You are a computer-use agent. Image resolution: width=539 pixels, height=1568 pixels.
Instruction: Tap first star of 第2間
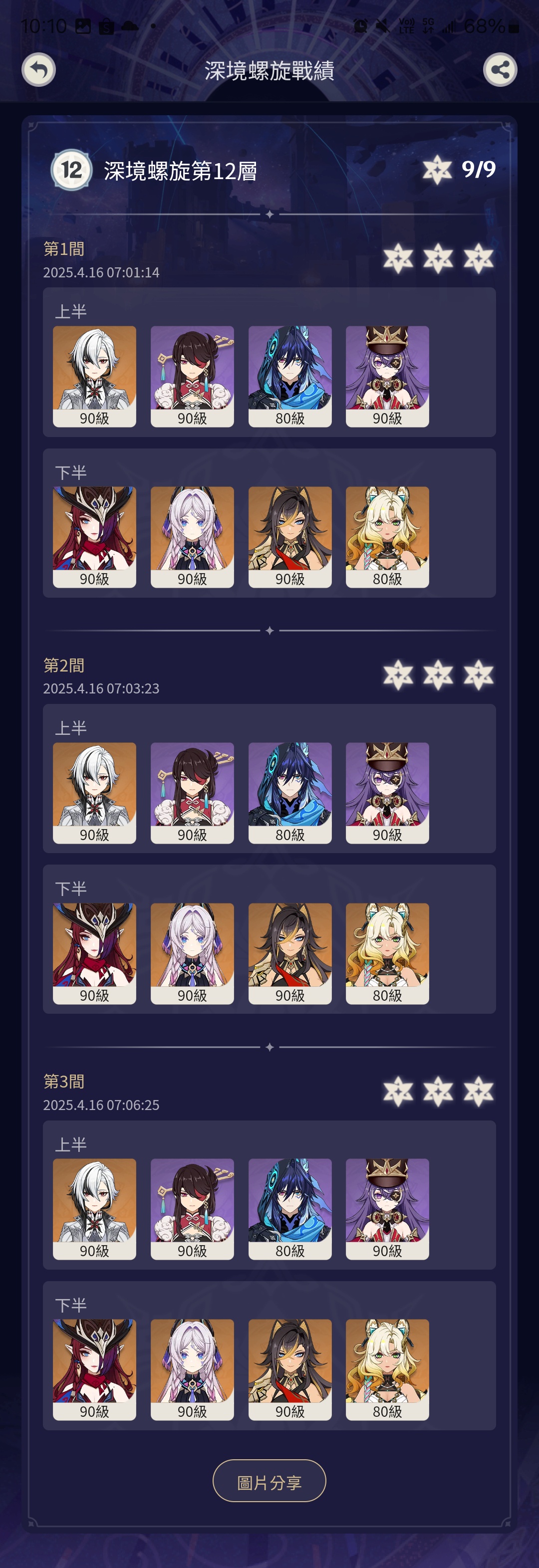[398, 675]
